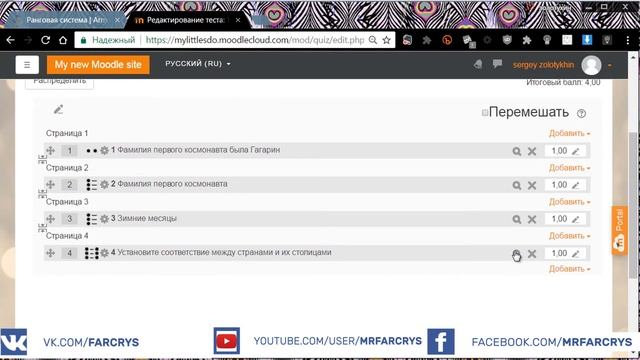Viewport: 640px width, 360px height.
Task: Go to browser home page
Action: 63,40
